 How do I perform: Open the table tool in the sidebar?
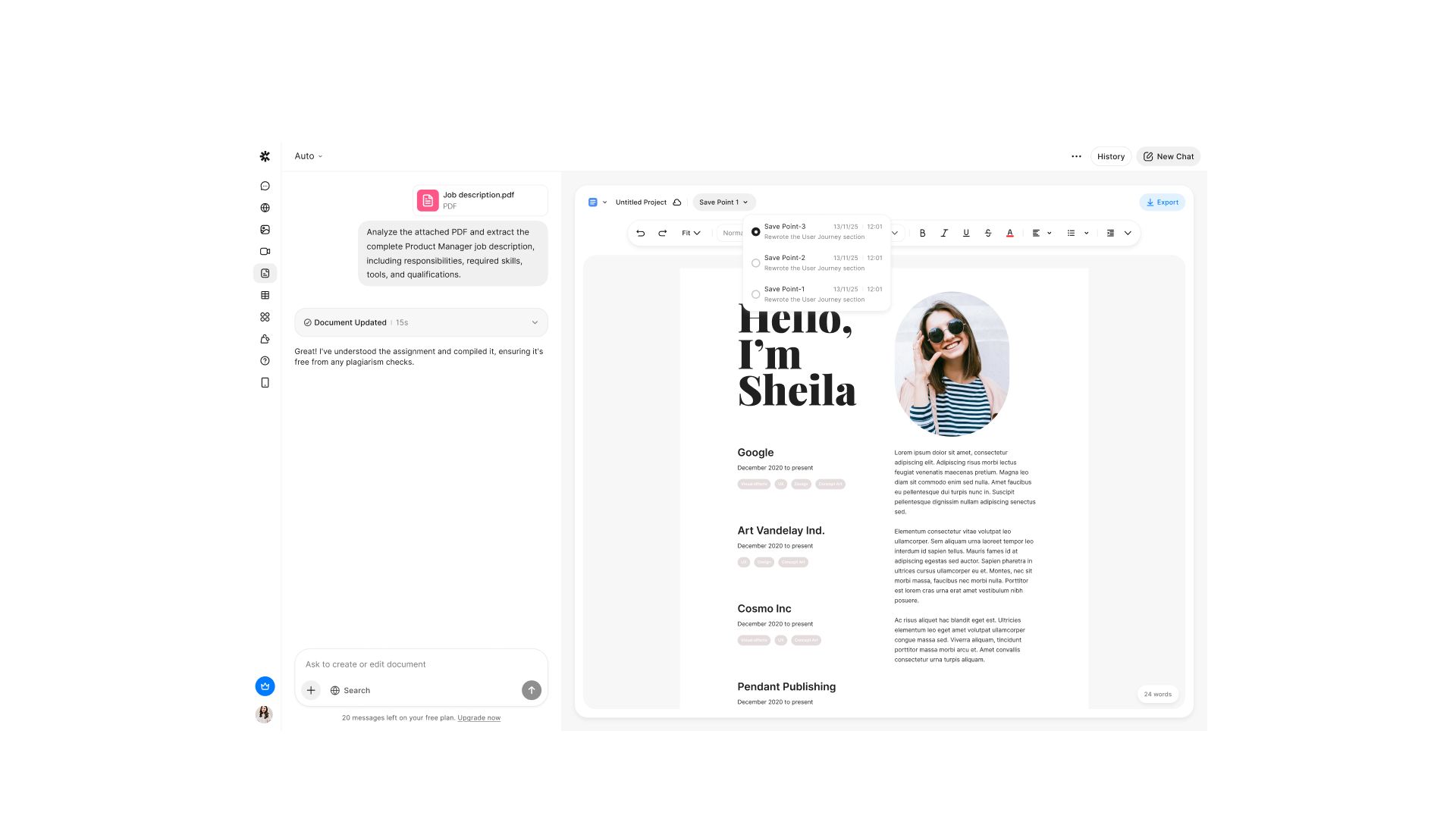pyautogui.click(x=265, y=295)
